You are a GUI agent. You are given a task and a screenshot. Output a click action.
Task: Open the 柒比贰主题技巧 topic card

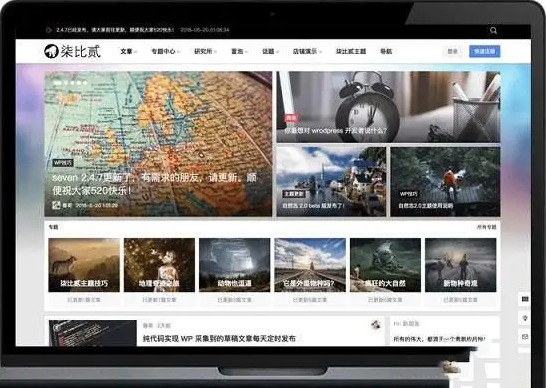coord(84,265)
